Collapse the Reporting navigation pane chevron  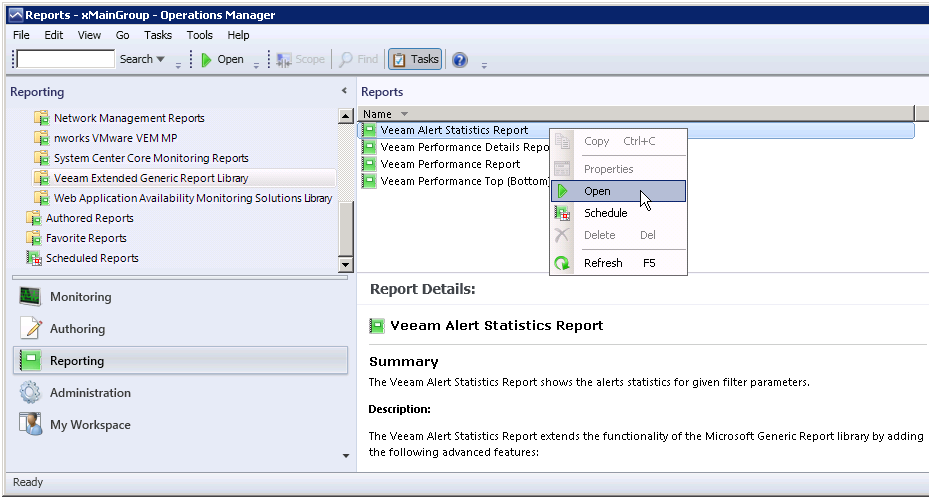click(x=344, y=91)
